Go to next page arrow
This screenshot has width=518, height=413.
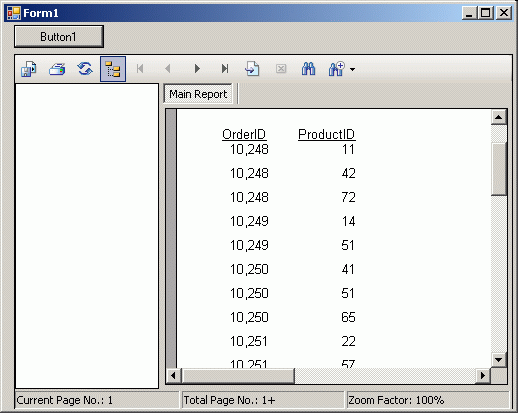197,69
